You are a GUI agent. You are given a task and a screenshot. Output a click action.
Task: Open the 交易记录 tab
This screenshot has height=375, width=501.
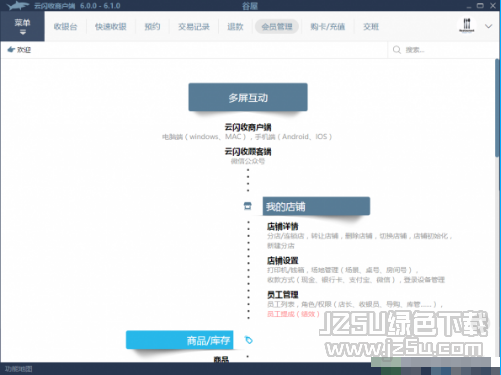pyautogui.click(x=194, y=27)
